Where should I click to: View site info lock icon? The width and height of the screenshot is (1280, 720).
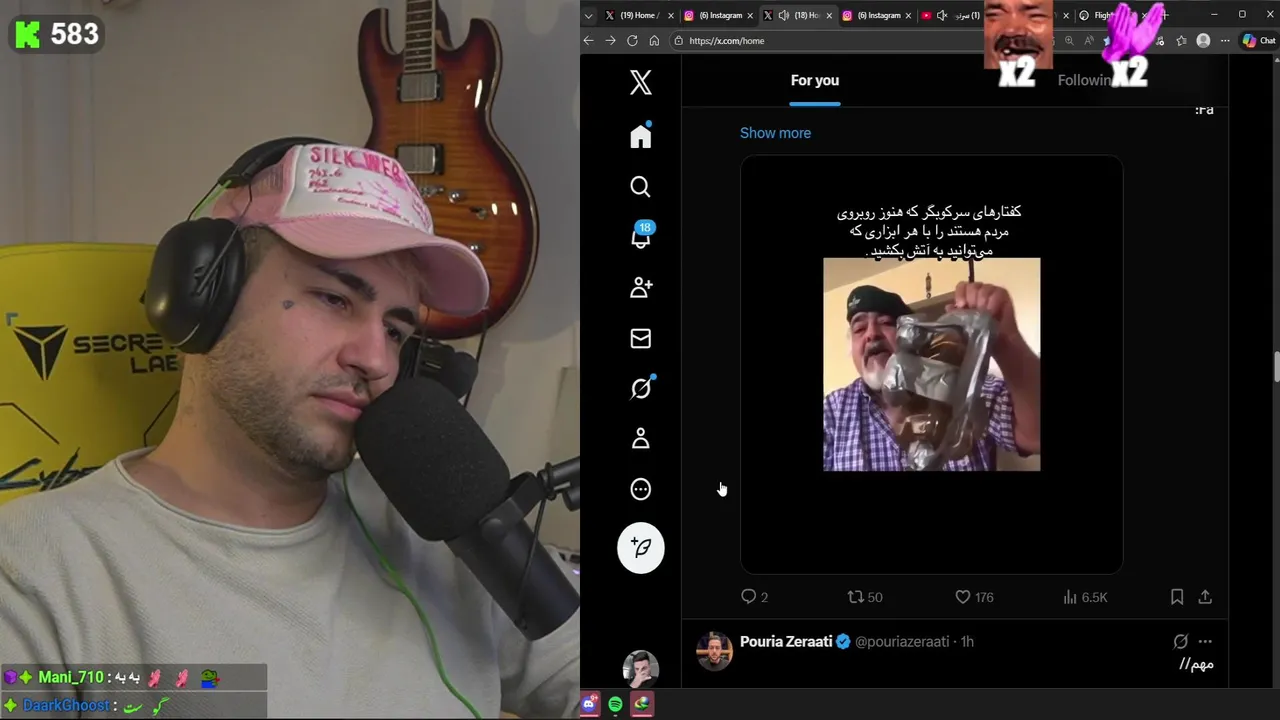pyautogui.click(x=679, y=41)
